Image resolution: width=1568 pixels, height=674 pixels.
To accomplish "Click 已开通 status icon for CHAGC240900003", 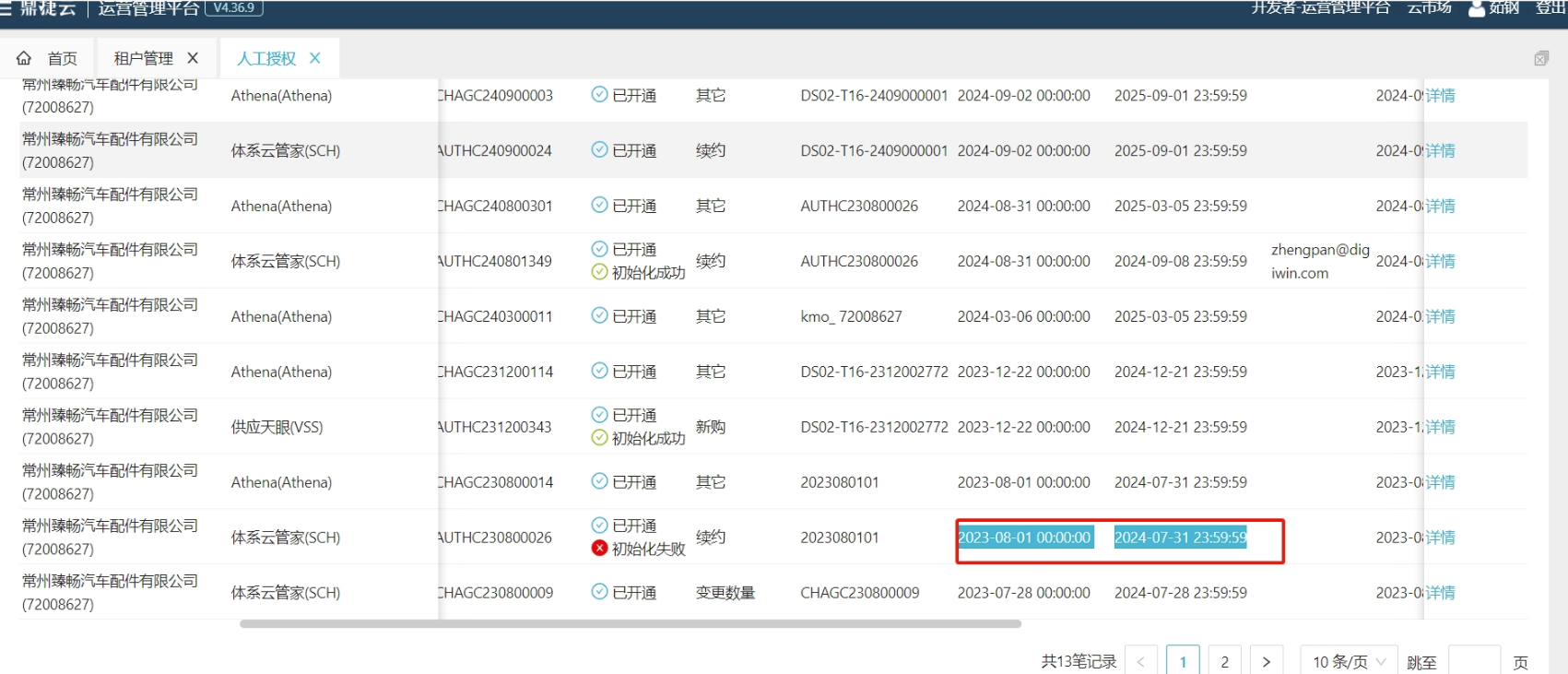I will [599, 95].
